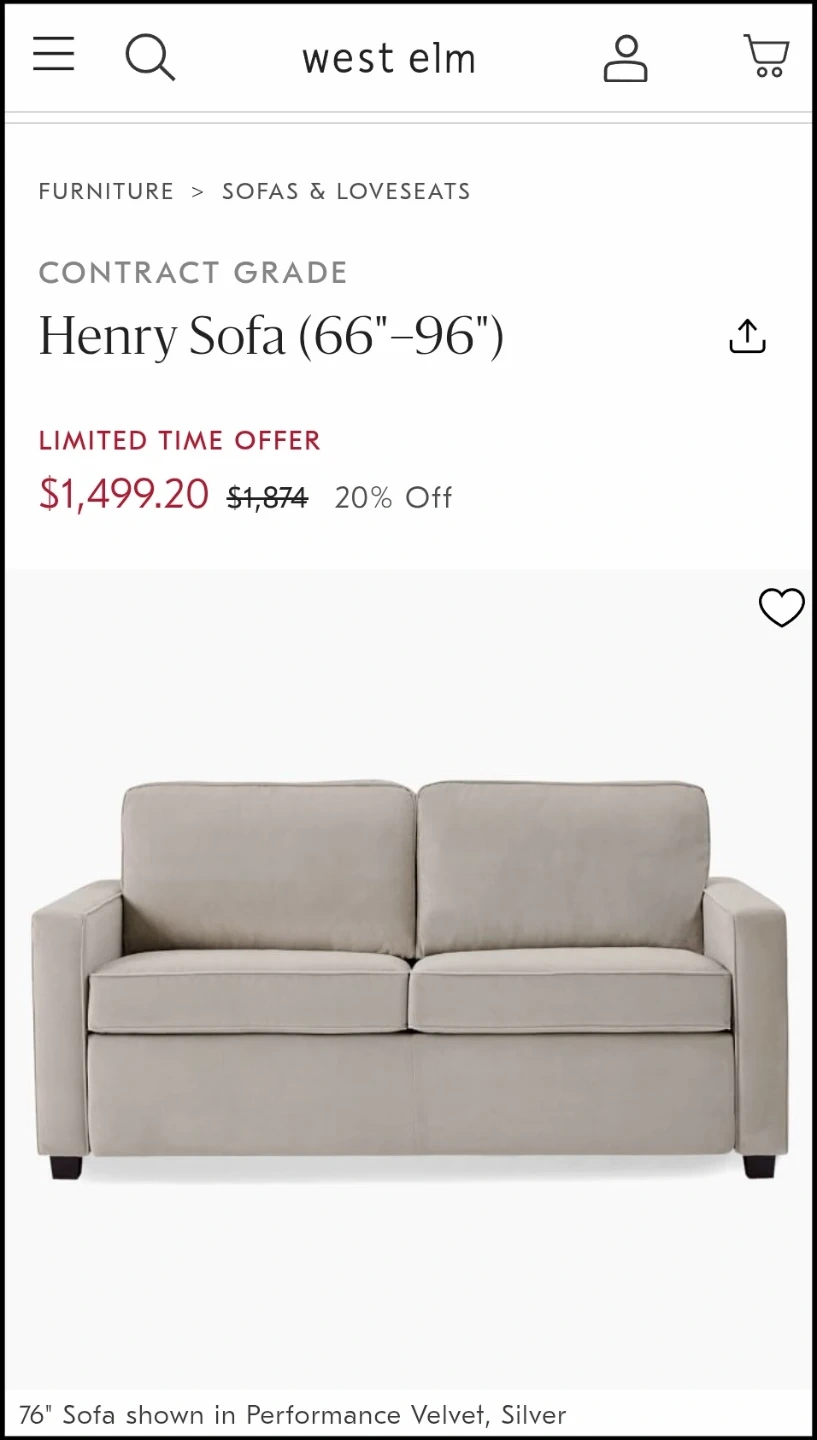Navigate to Furniture breadcrumb

click(x=106, y=191)
